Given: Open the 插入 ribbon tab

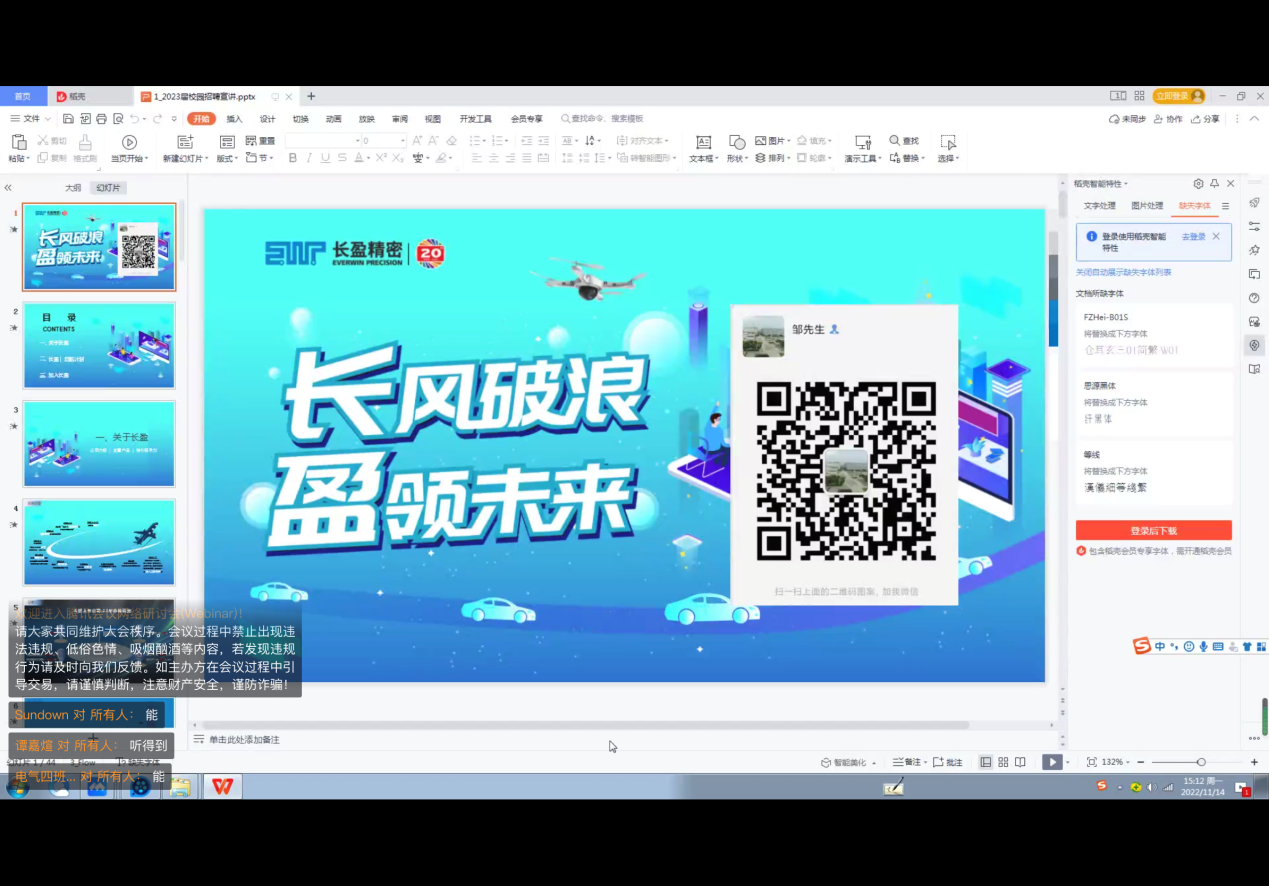Looking at the screenshot, I should [234, 119].
